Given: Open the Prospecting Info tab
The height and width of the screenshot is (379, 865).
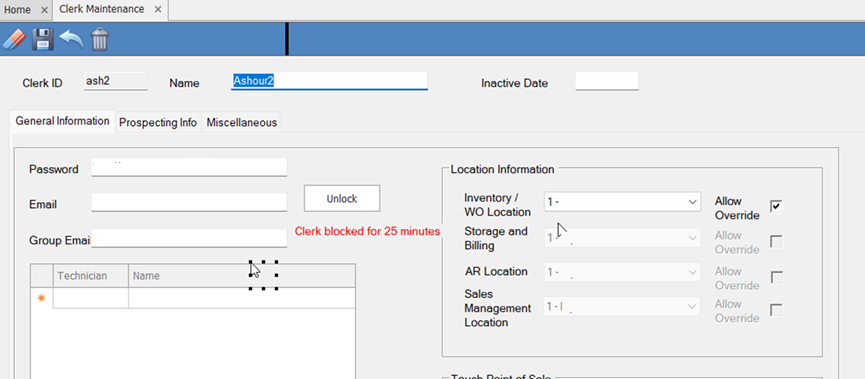Looking at the screenshot, I should pos(158,122).
